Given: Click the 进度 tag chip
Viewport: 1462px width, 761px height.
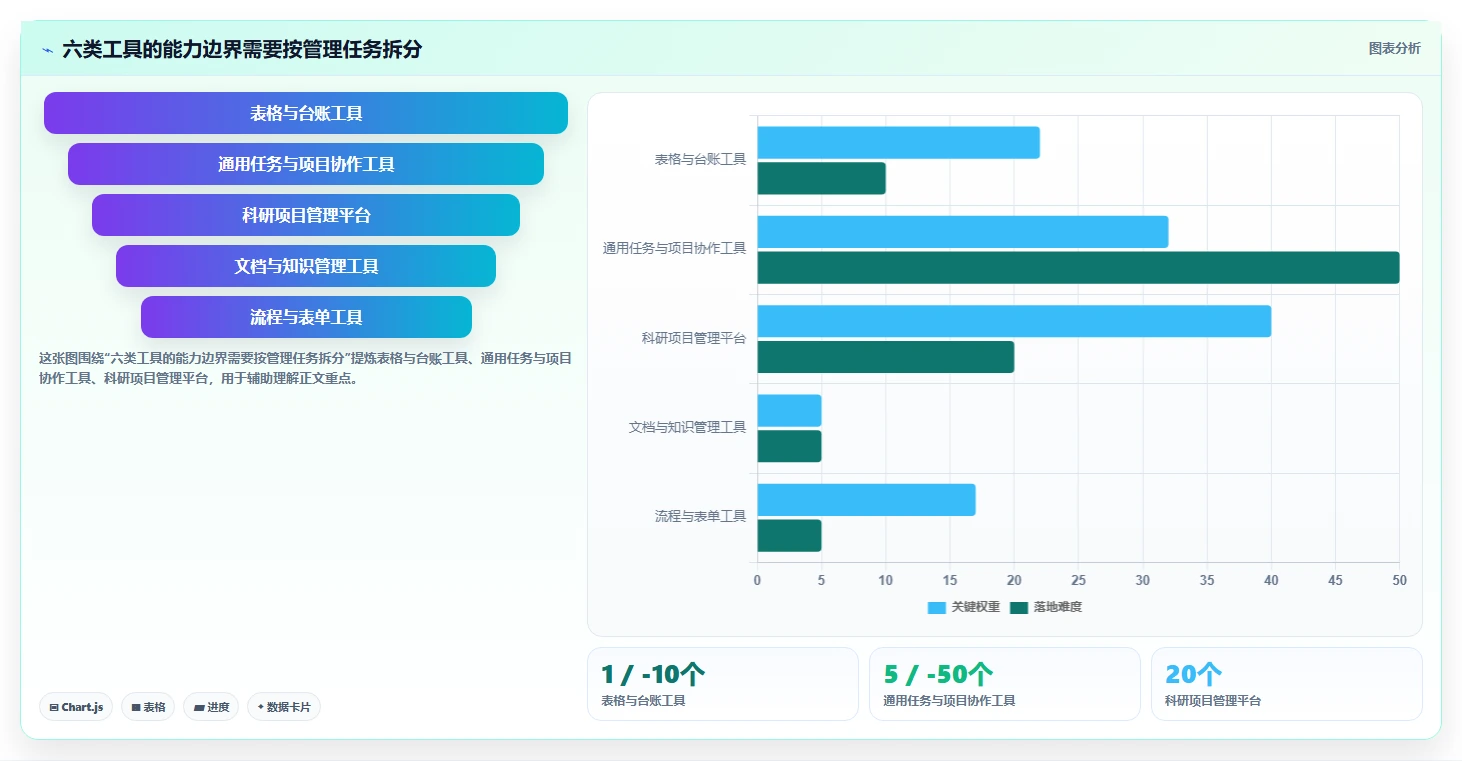Looking at the screenshot, I should pos(211,707).
